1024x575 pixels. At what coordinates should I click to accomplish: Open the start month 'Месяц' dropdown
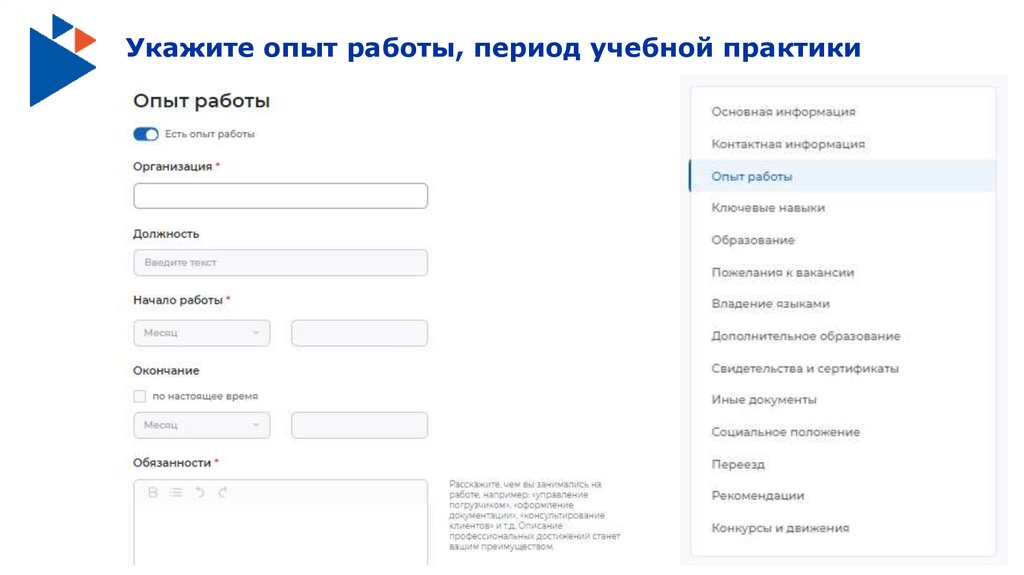201,333
